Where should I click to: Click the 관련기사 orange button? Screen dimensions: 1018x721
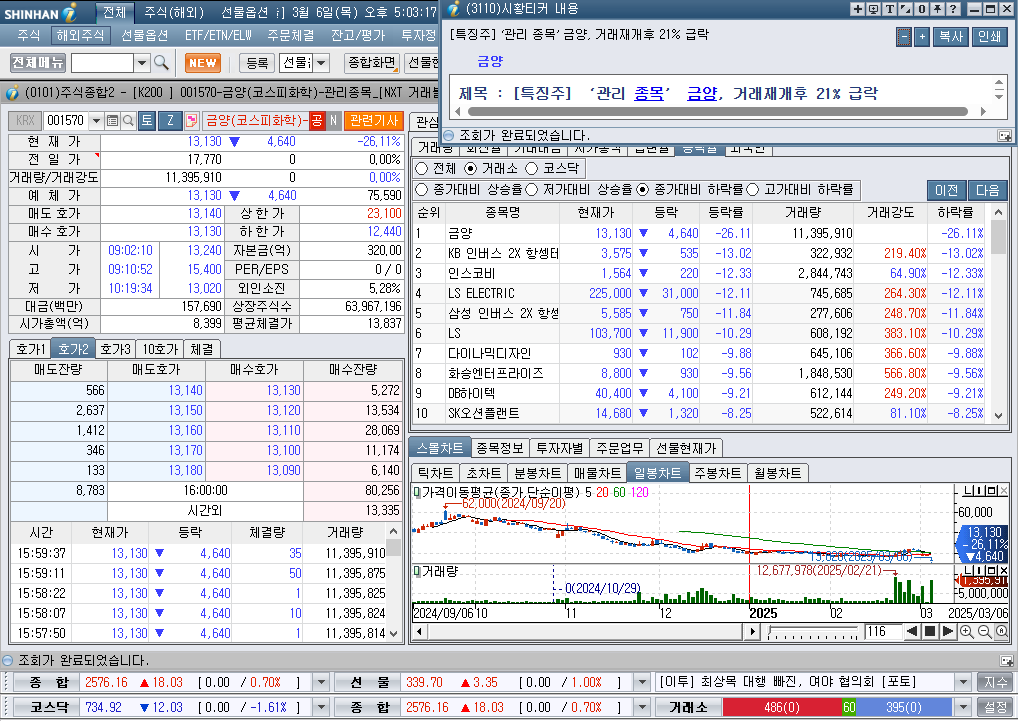tap(374, 121)
